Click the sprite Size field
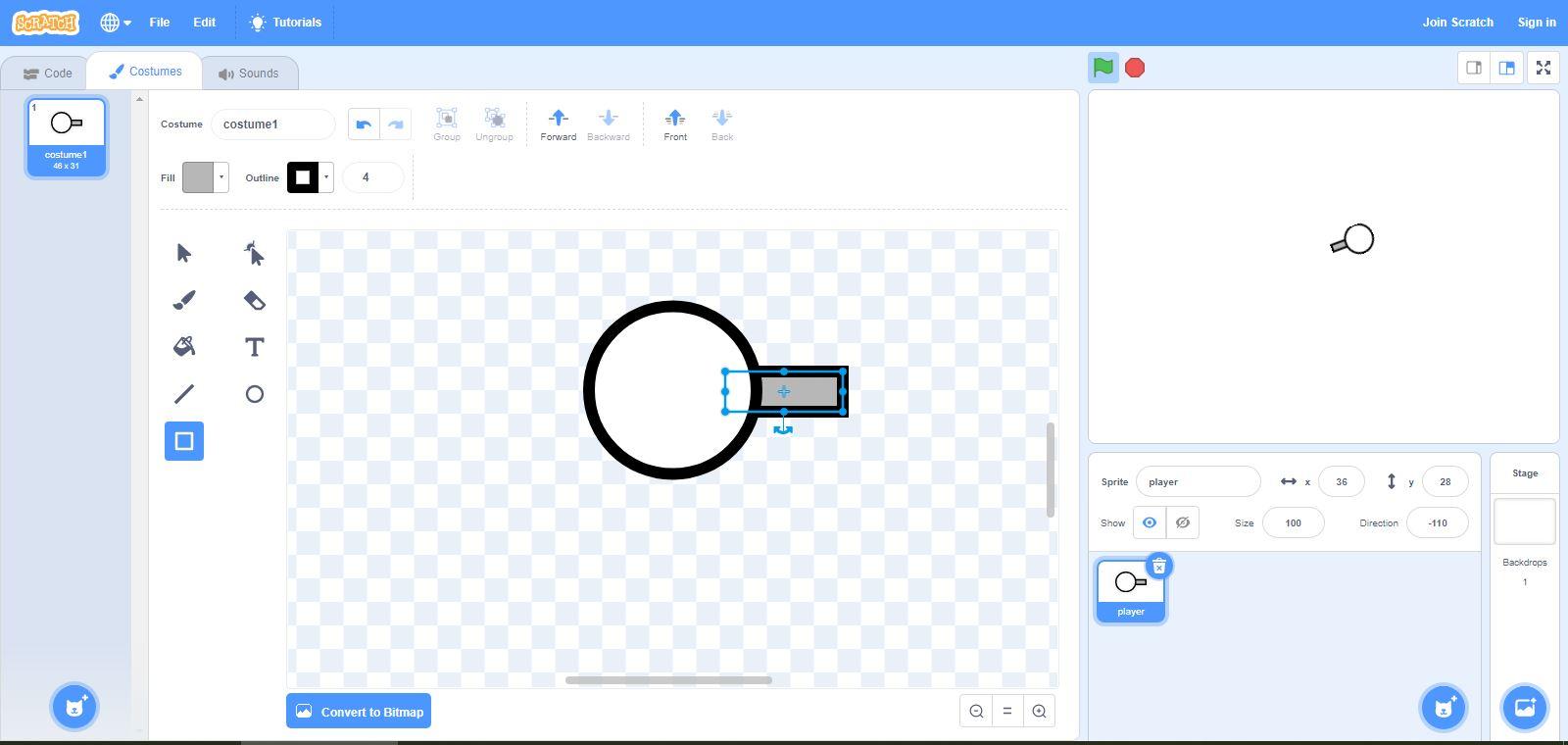This screenshot has height=745, width=1568. point(1294,522)
